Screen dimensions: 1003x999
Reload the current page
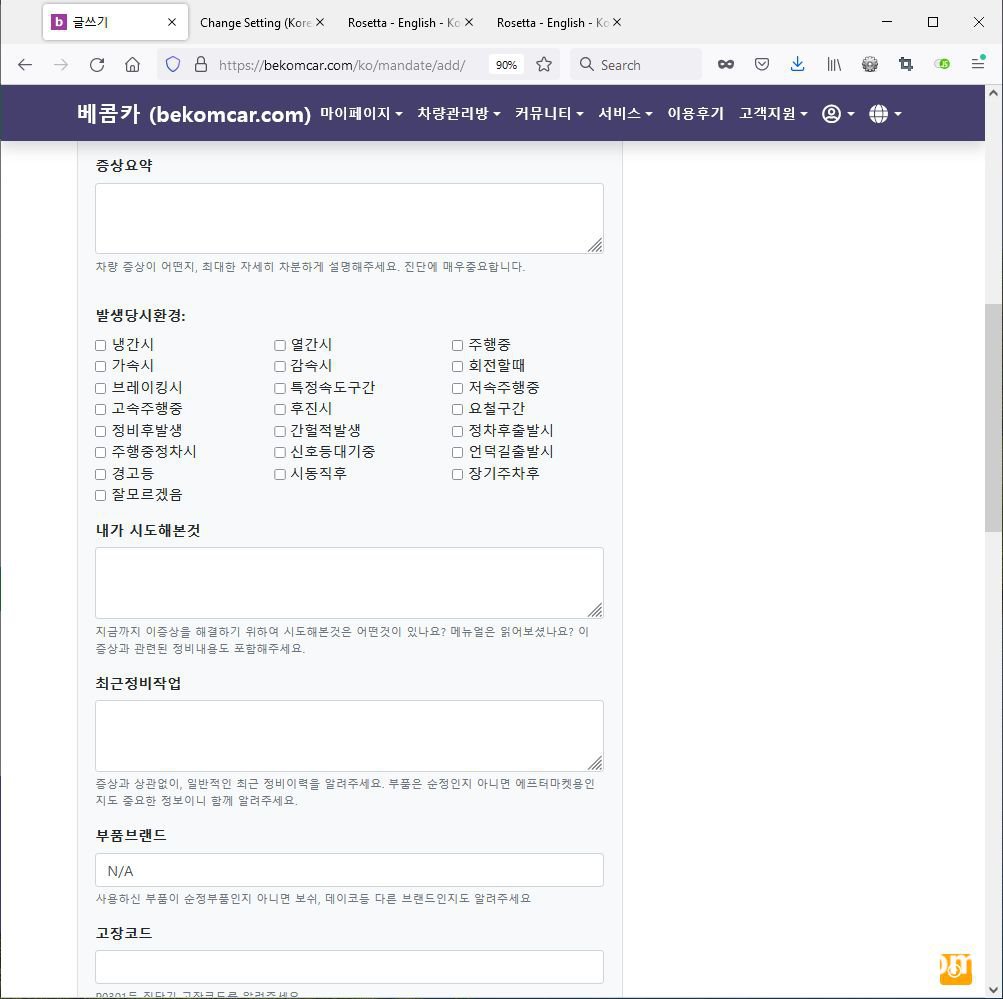[97, 65]
